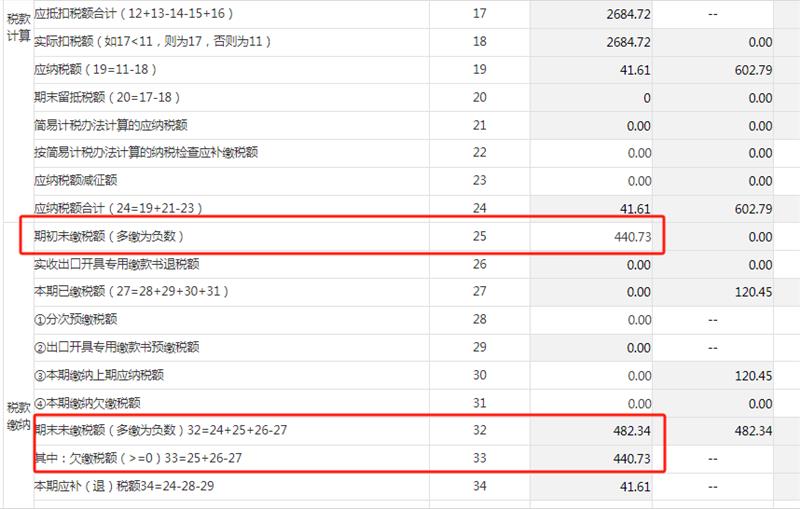800x509 pixels.
Task: Click the 41.61 amount in row 34
Action: coord(635,486)
